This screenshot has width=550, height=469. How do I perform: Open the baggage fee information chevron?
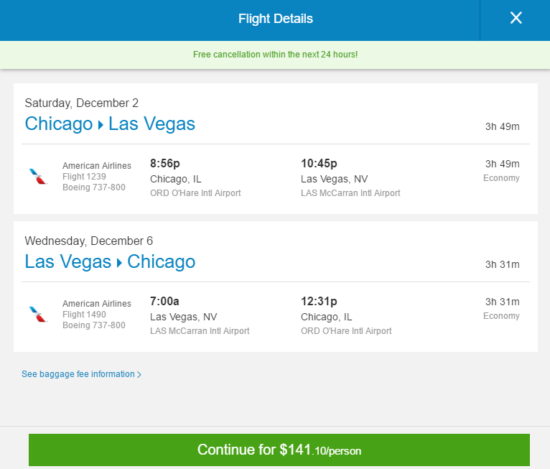139,375
